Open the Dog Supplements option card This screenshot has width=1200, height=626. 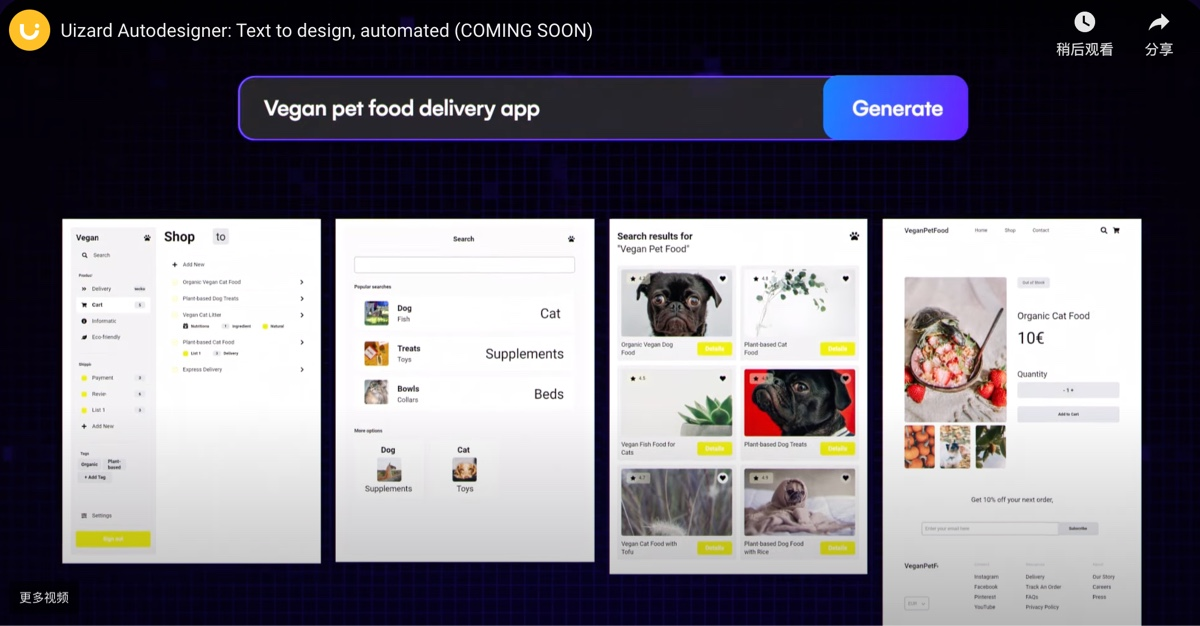[x=388, y=469]
